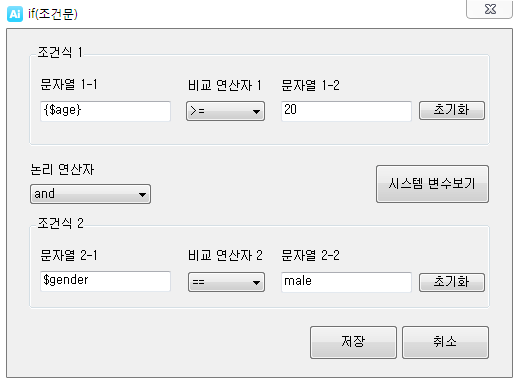Open the 시스템 변수보기 button
Screen dimensions: 519x384
[x=432, y=184]
